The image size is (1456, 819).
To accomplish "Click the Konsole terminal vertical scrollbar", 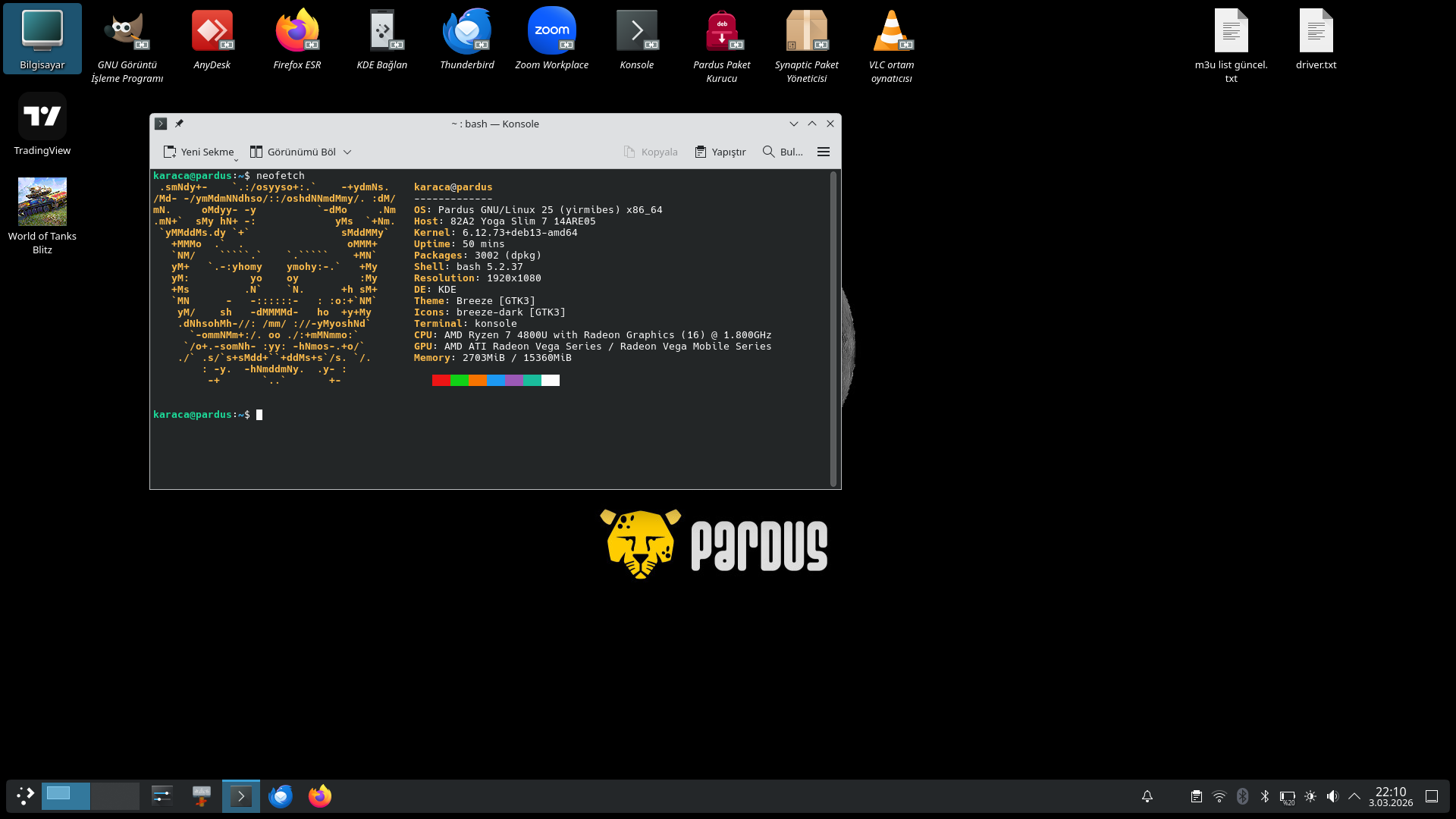I will [833, 328].
